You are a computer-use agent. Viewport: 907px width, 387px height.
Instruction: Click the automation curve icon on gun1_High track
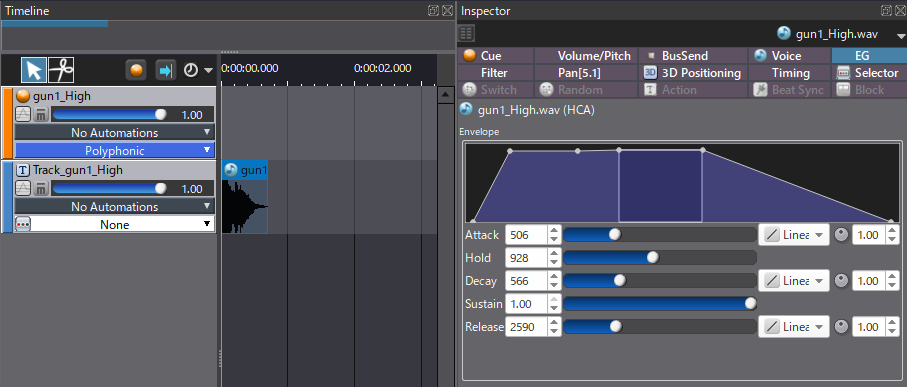[23, 115]
